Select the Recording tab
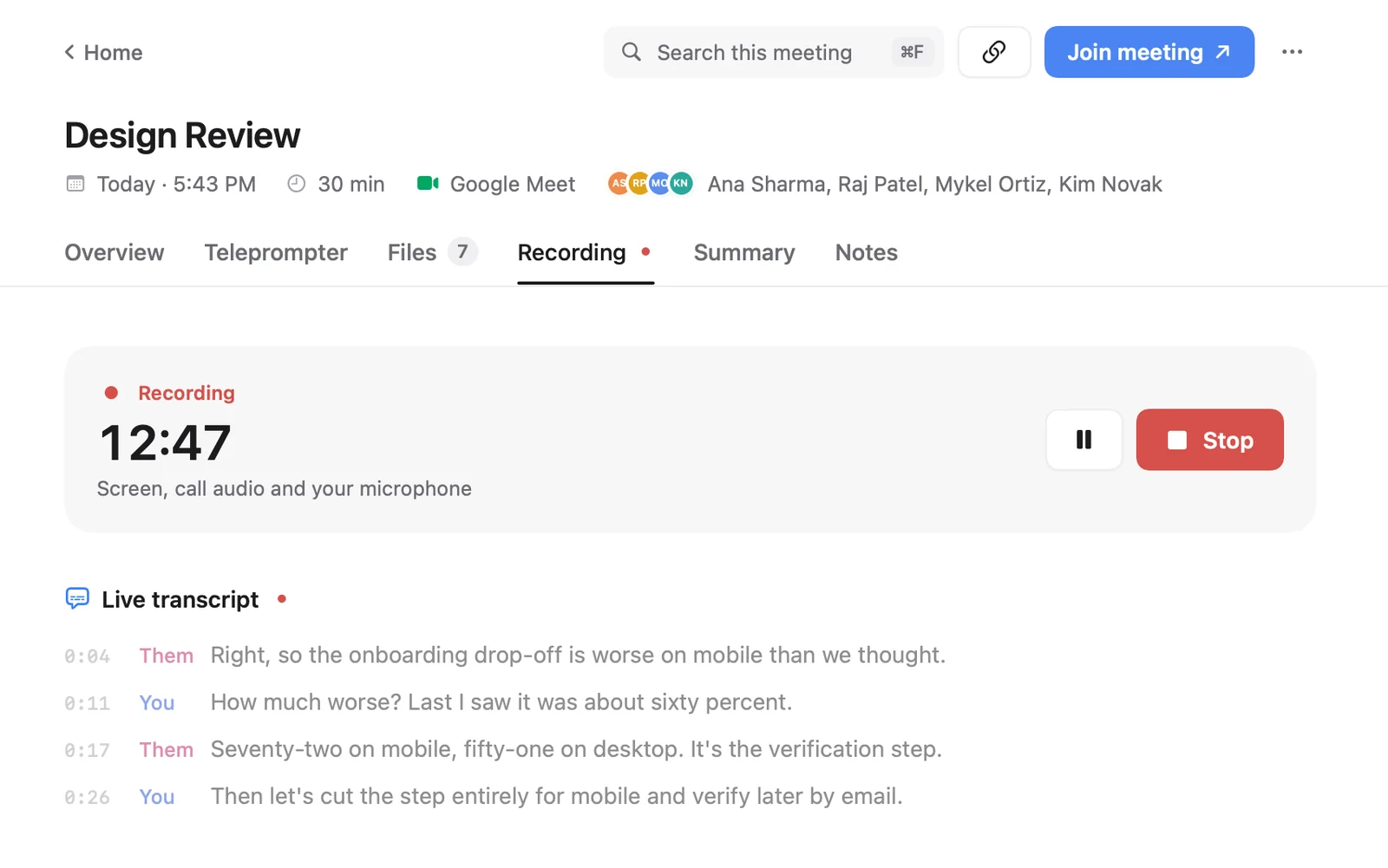 pyautogui.click(x=586, y=252)
